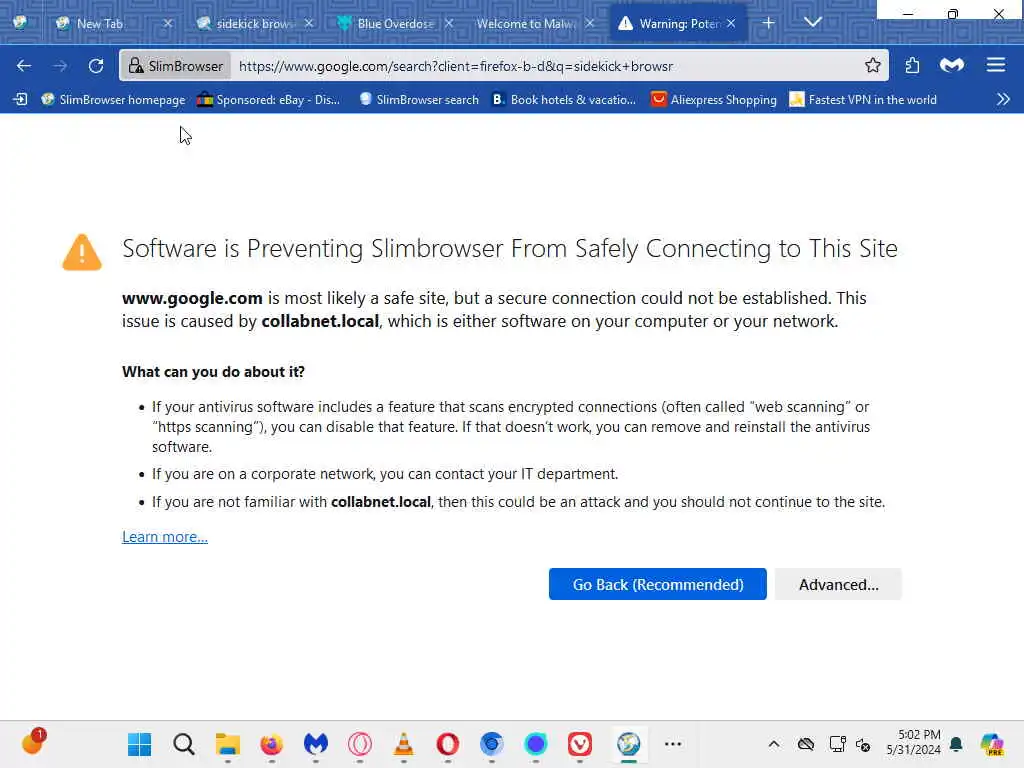
Task: Click the forward navigation arrow
Action: [60, 66]
